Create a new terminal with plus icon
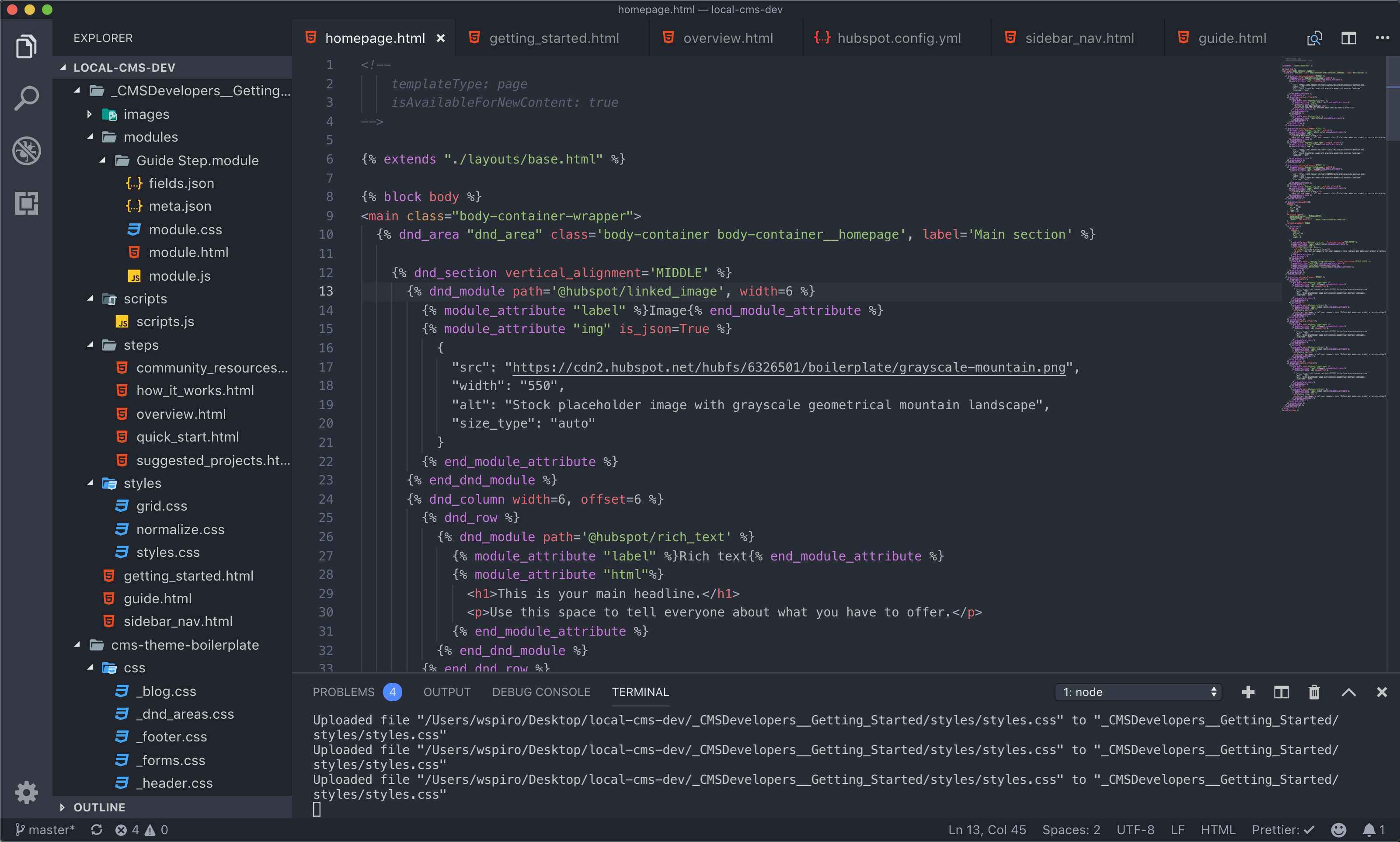 point(1248,692)
